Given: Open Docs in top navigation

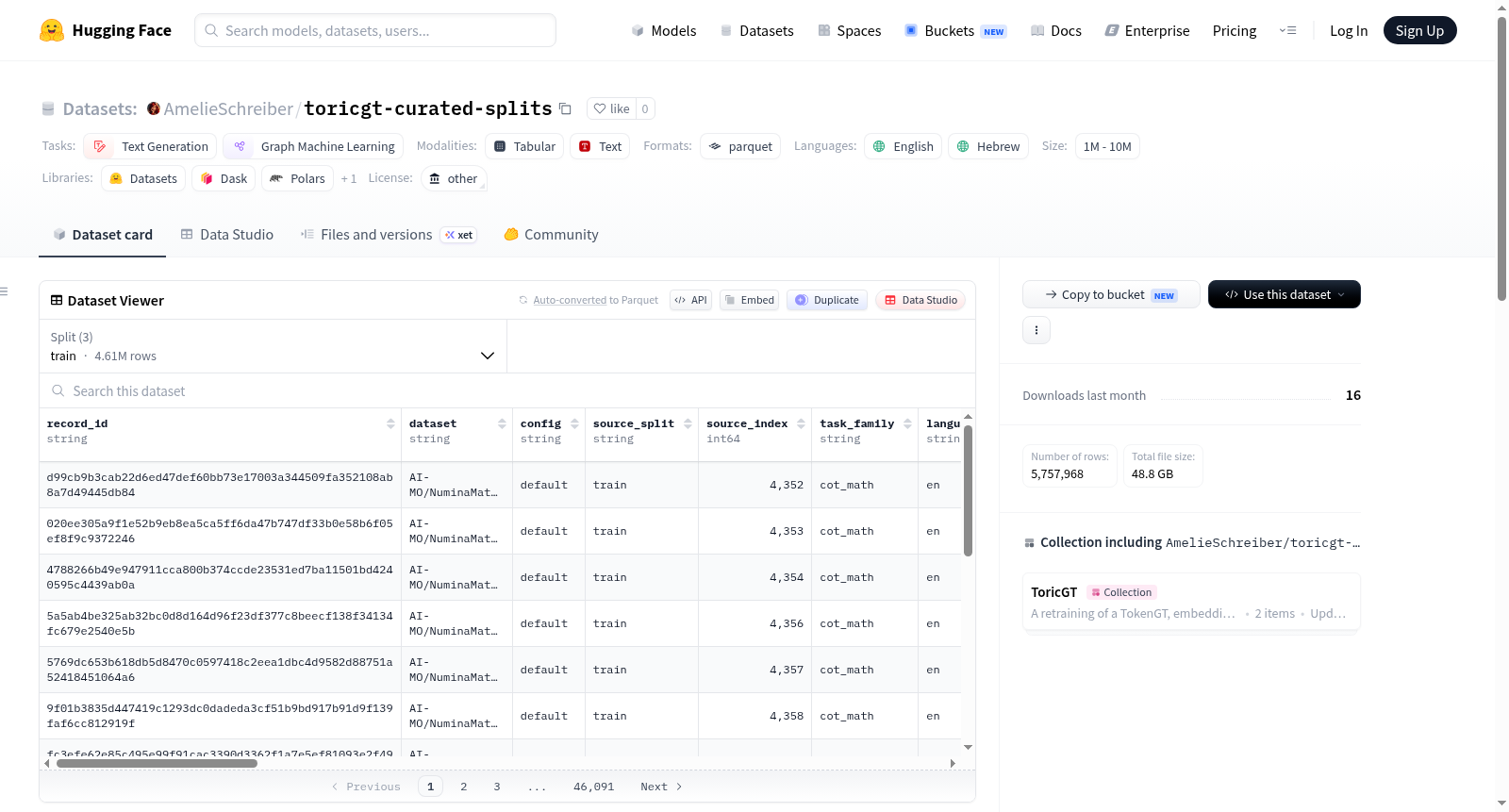Looking at the screenshot, I should click(1056, 30).
